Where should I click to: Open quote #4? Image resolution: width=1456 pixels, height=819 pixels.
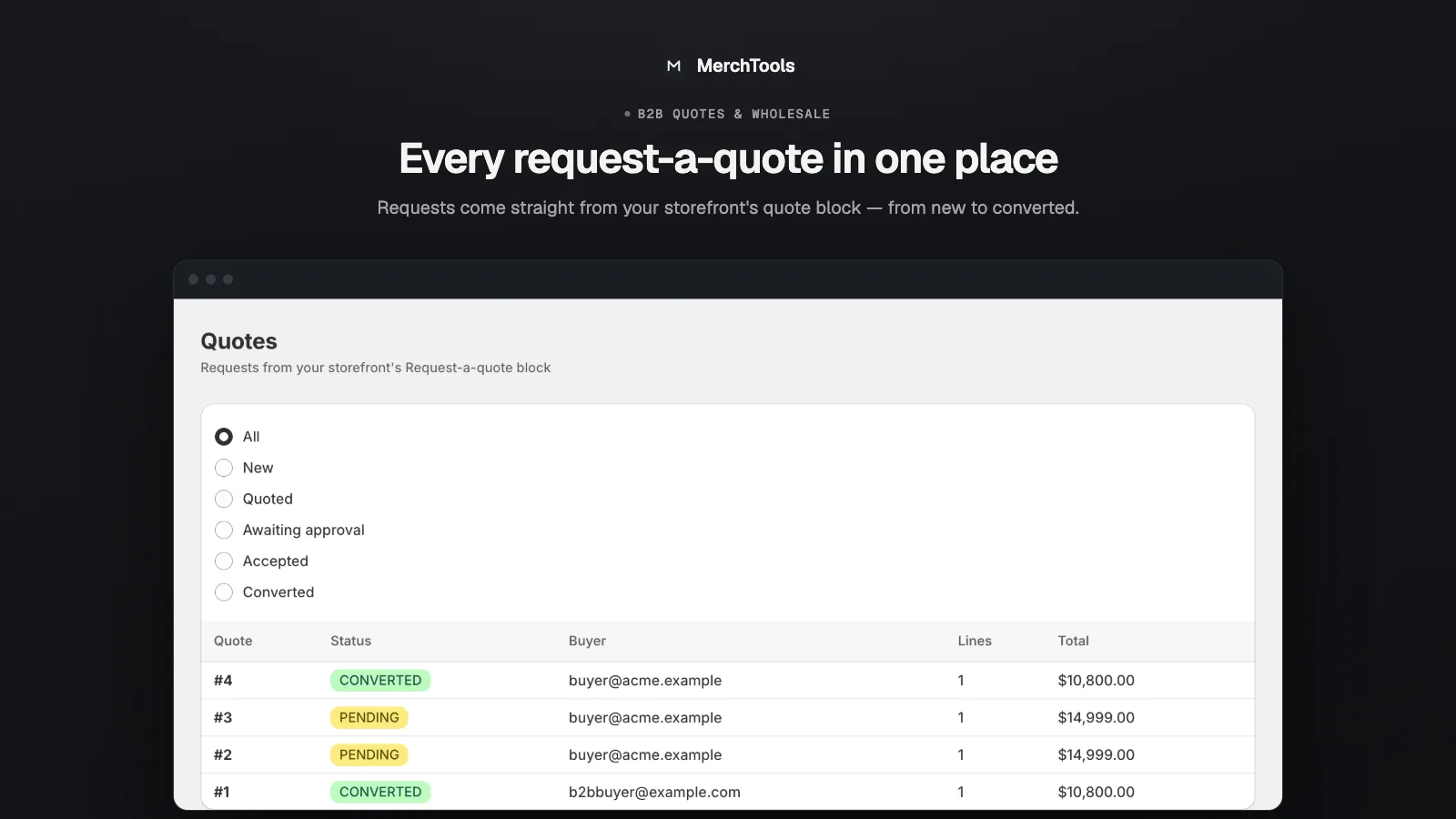223,680
